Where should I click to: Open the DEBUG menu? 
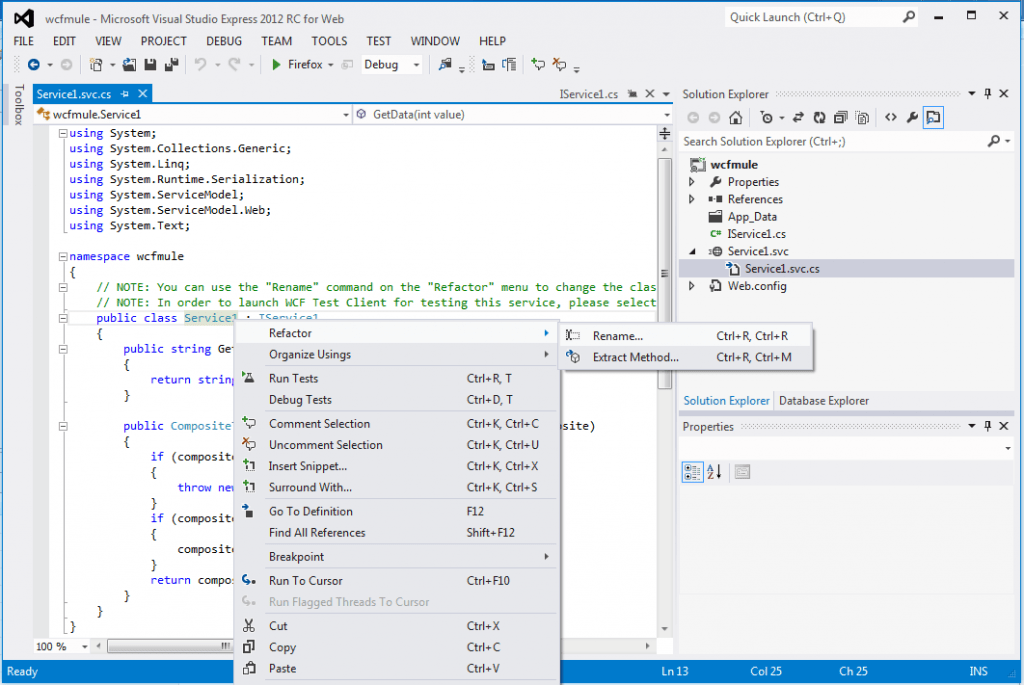(223, 41)
